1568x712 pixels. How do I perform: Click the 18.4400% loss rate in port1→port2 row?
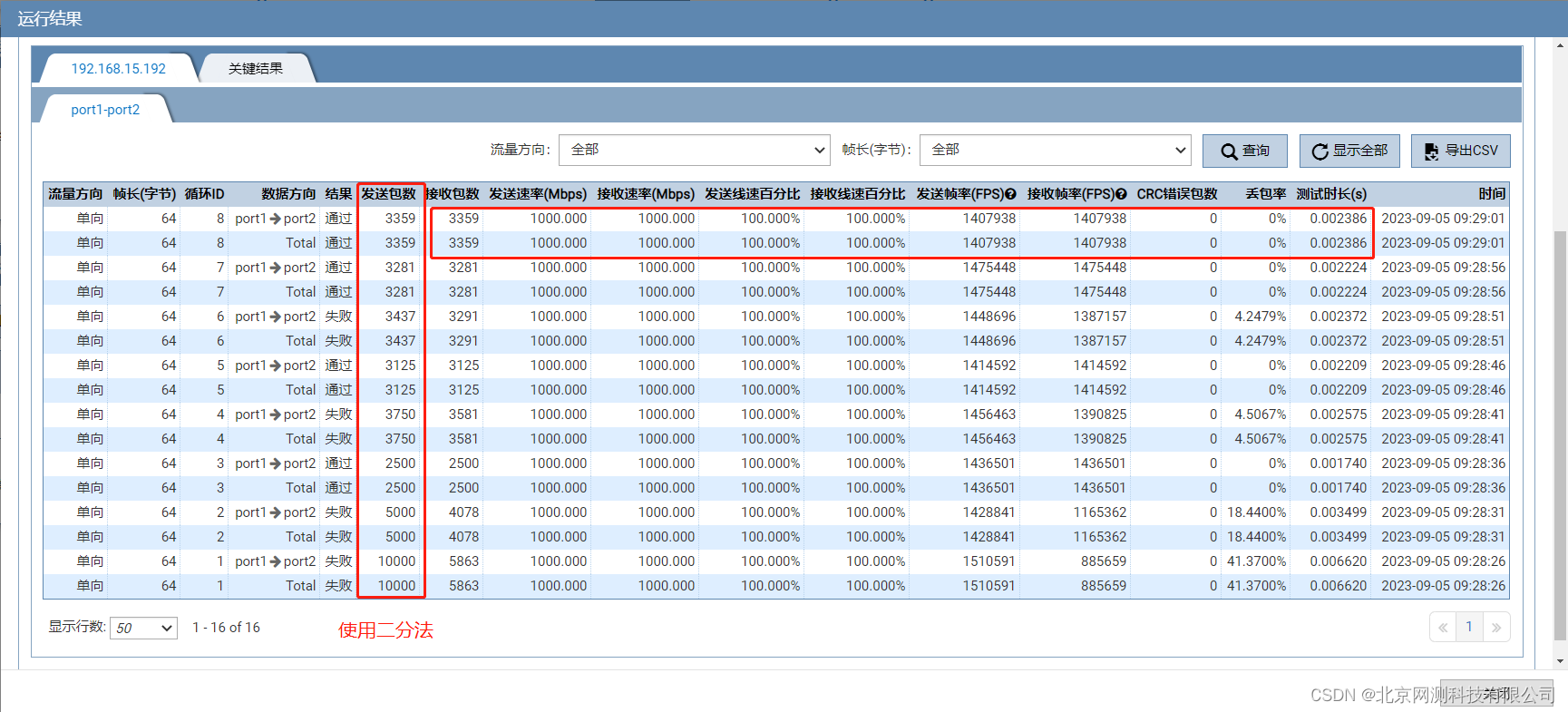tap(1256, 512)
